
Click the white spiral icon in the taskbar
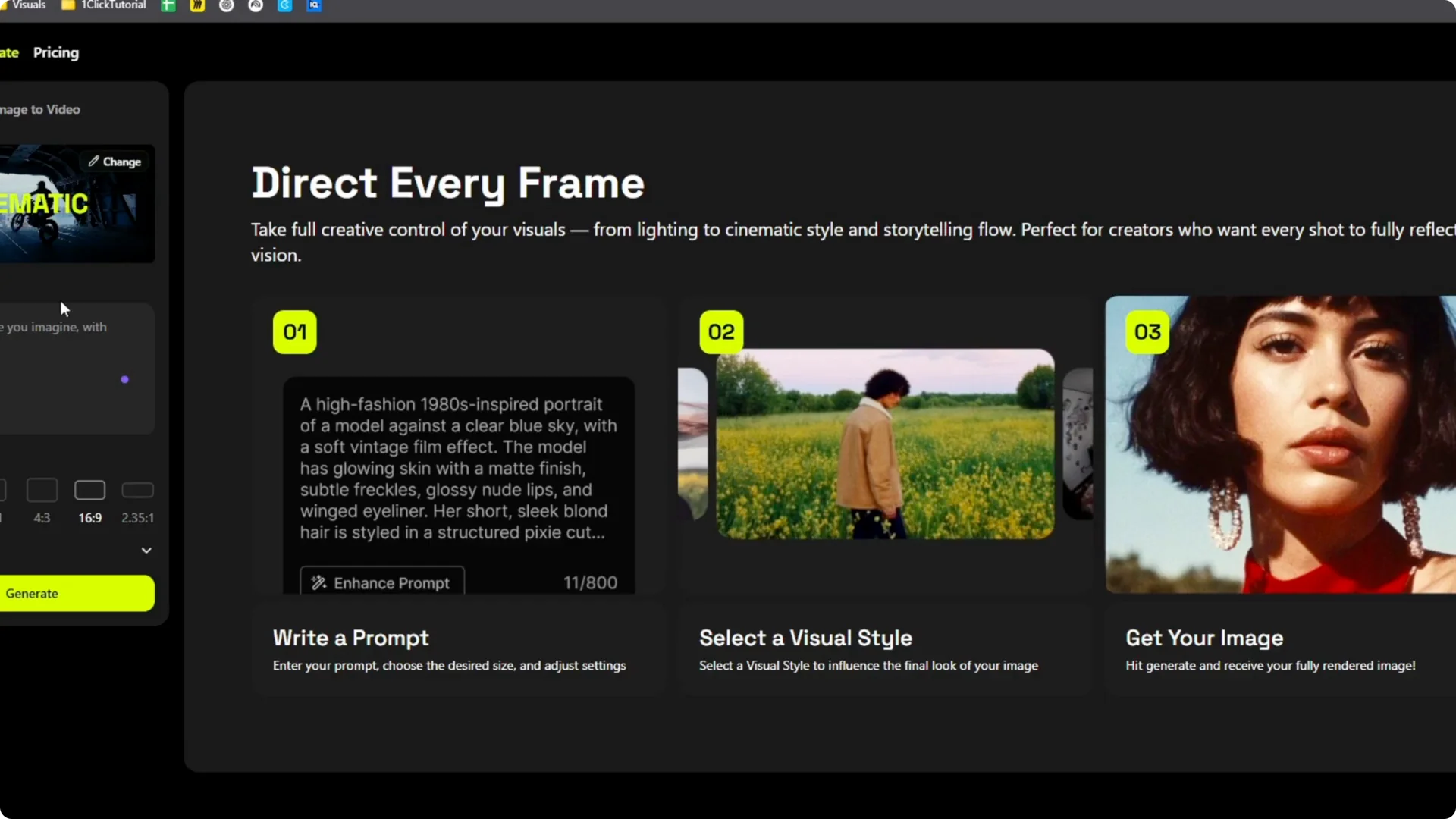[x=256, y=5]
